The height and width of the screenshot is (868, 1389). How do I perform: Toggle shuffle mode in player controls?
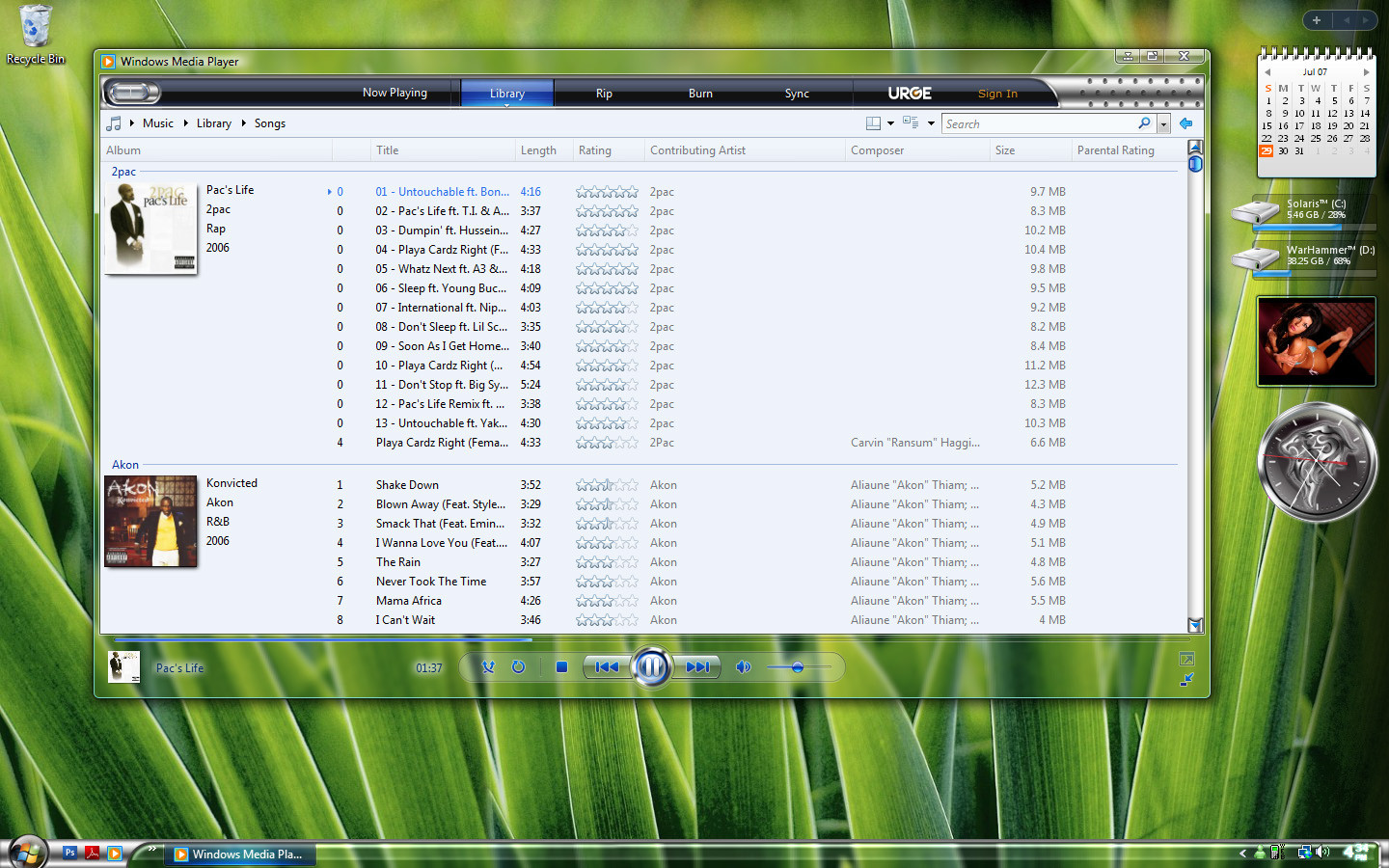pyautogui.click(x=488, y=666)
